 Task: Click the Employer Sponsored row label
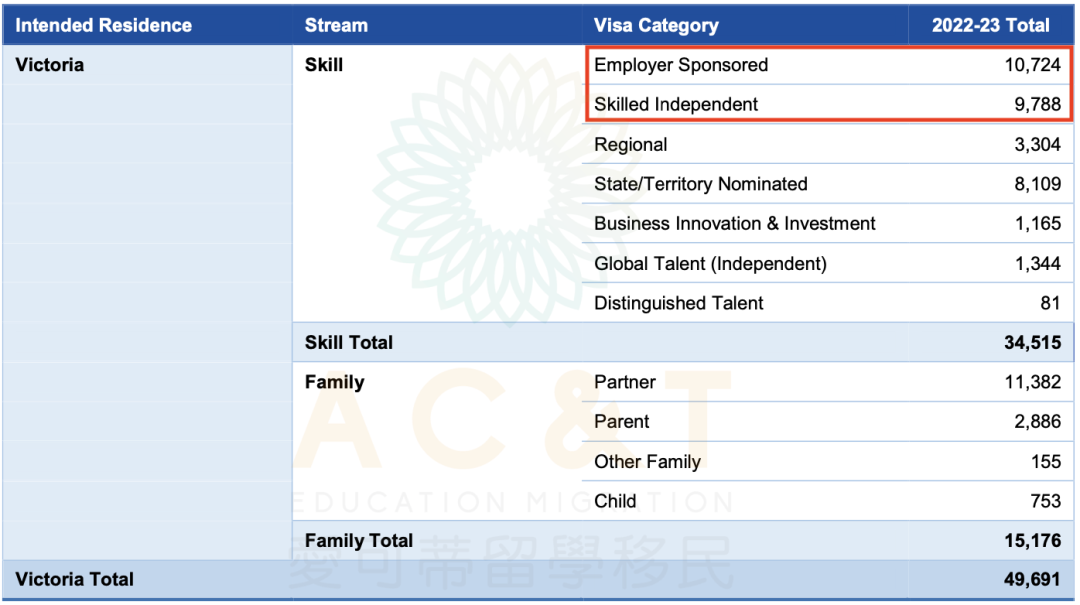tap(681, 65)
